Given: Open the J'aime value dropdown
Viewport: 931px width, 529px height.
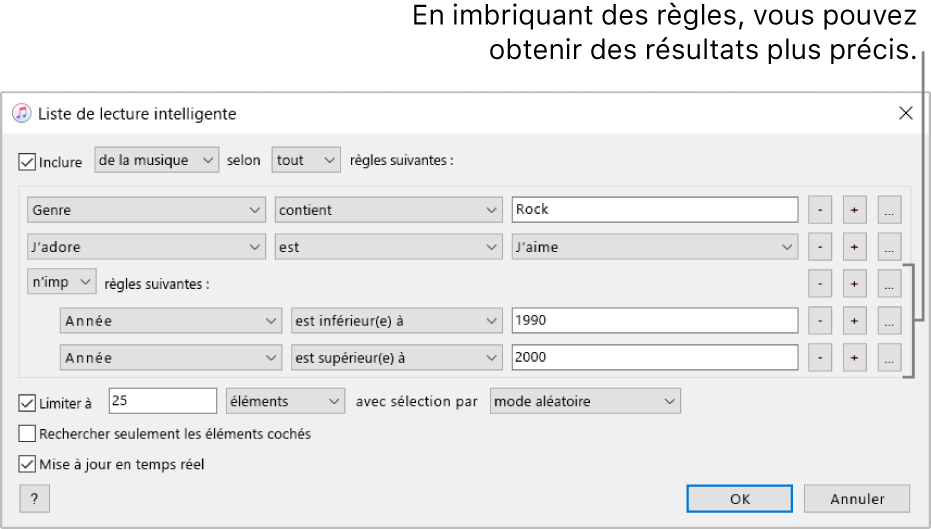Looking at the screenshot, I should tap(655, 247).
